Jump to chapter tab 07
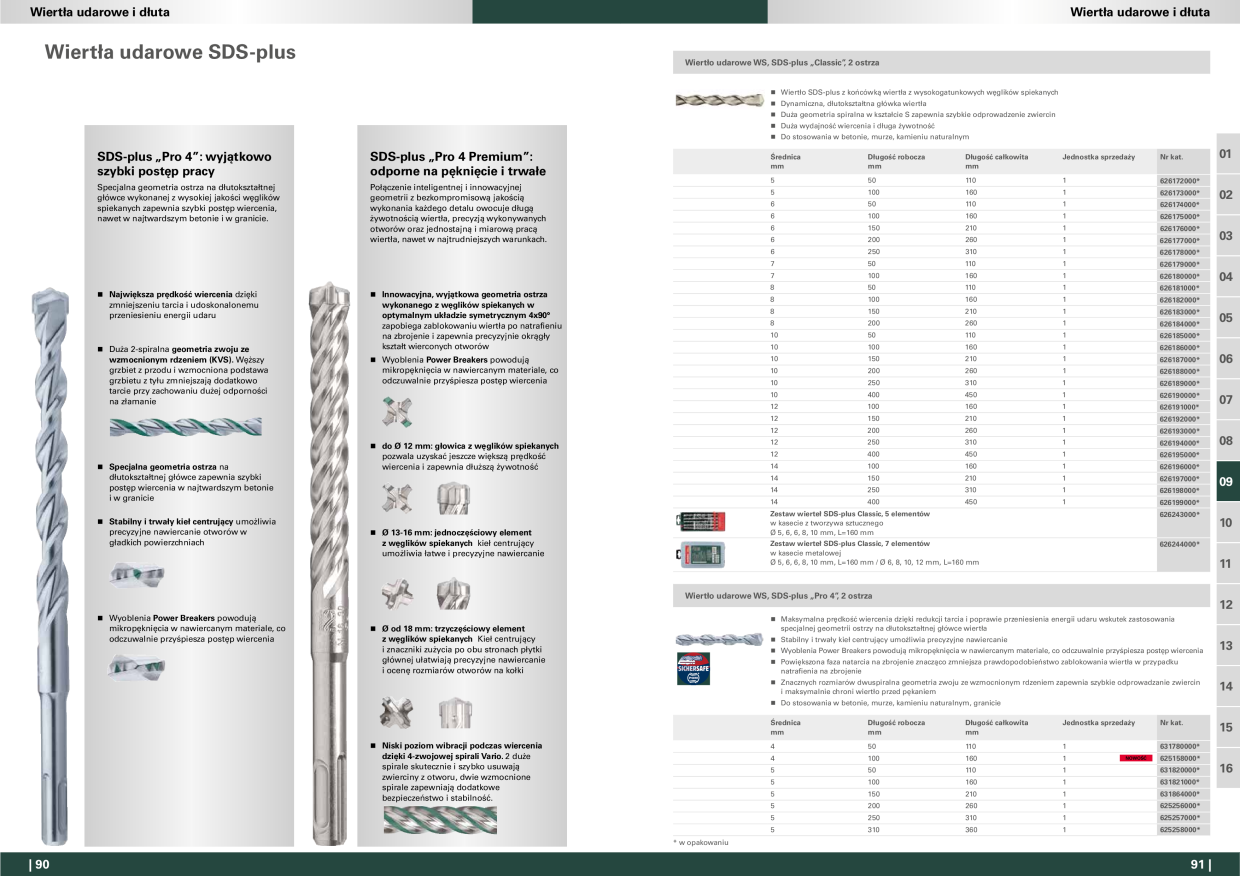The height and width of the screenshot is (876, 1240). [1227, 400]
